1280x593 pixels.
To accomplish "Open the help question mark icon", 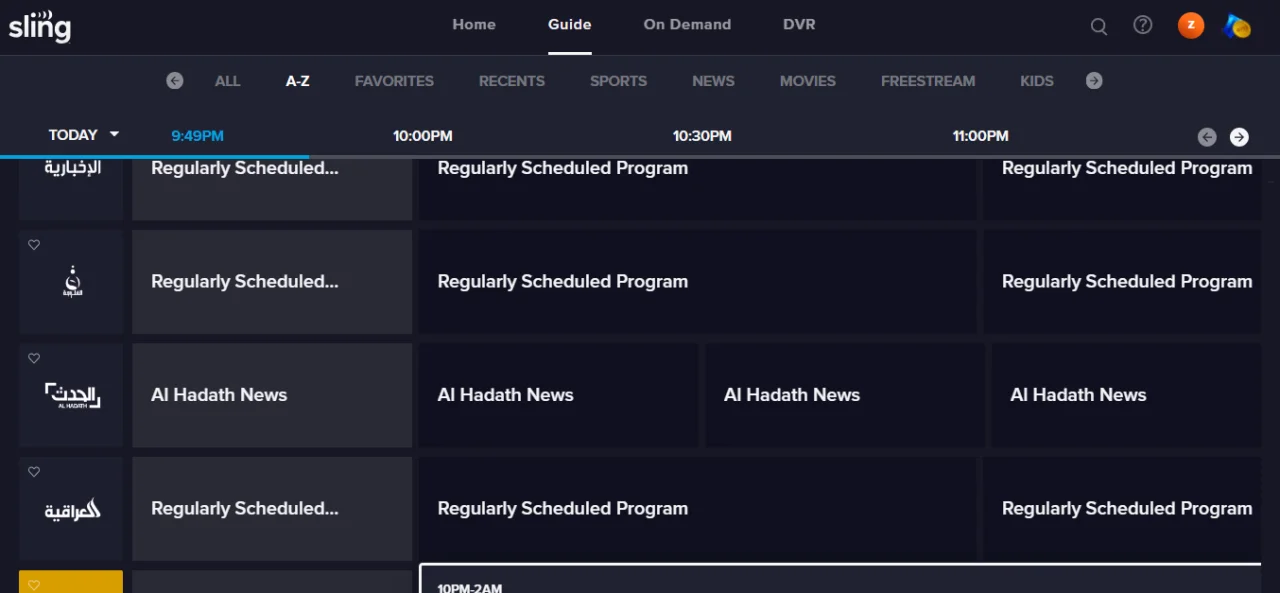I will point(1143,25).
